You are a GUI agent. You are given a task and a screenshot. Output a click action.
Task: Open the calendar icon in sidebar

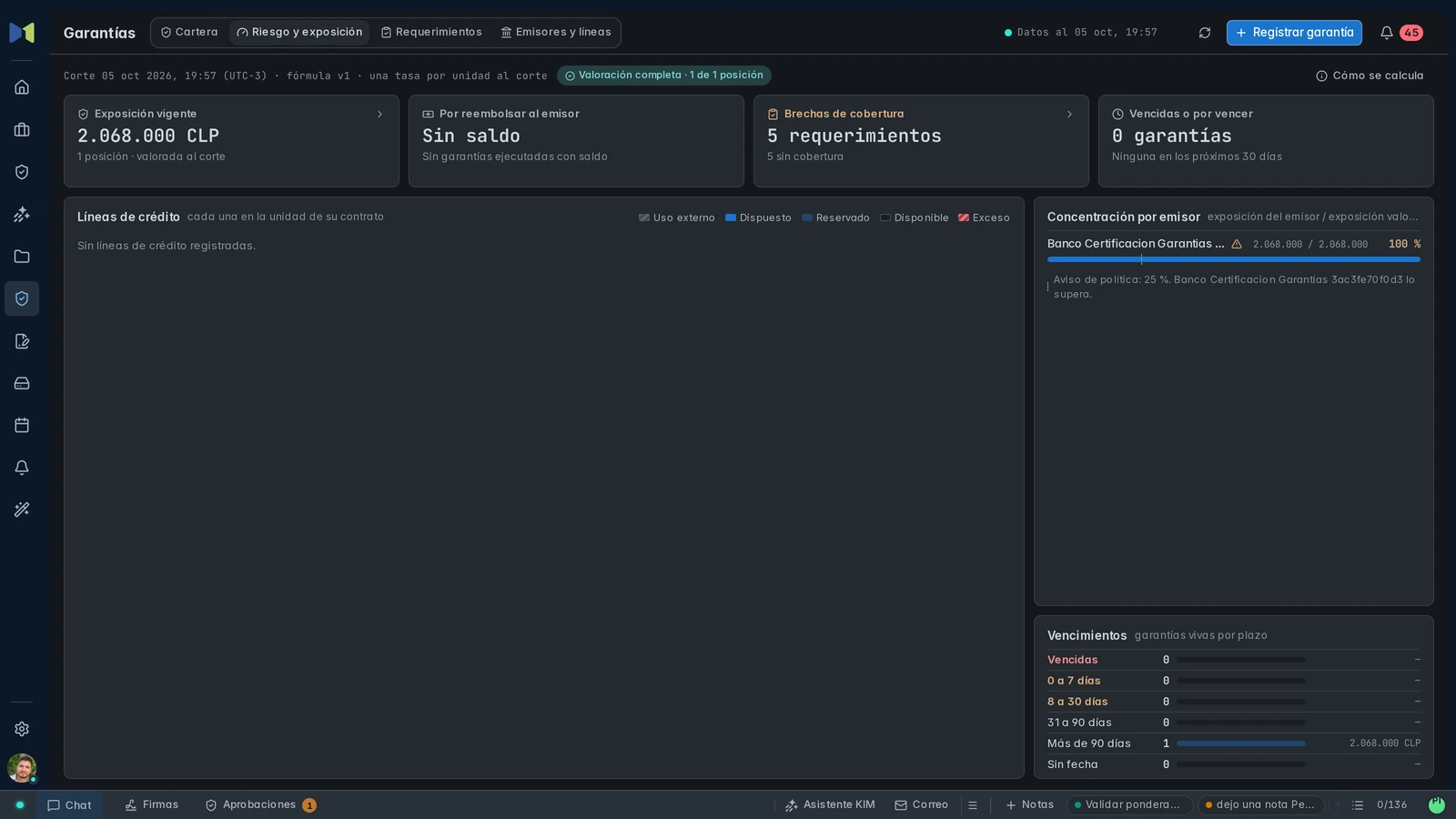click(22, 425)
